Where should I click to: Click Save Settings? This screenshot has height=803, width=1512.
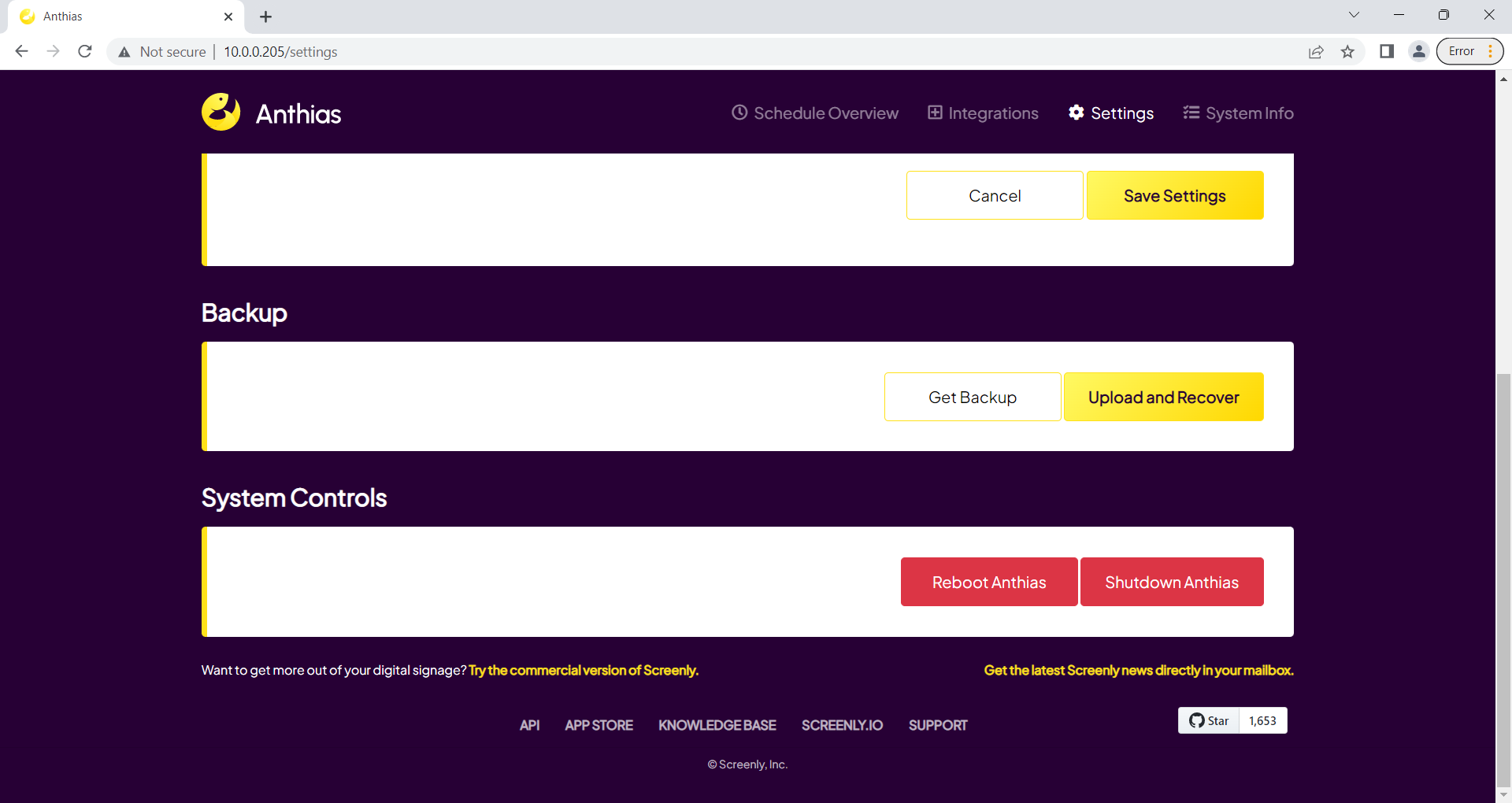click(x=1175, y=195)
